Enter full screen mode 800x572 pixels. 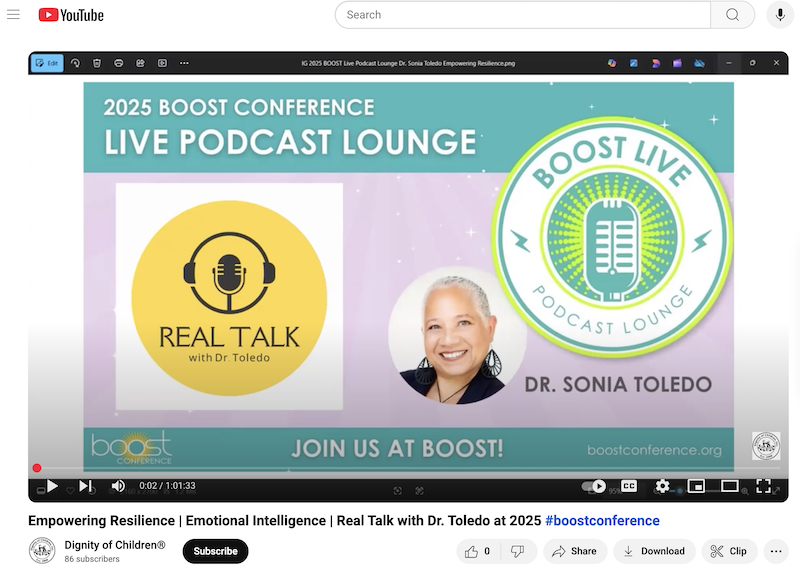point(763,486)
